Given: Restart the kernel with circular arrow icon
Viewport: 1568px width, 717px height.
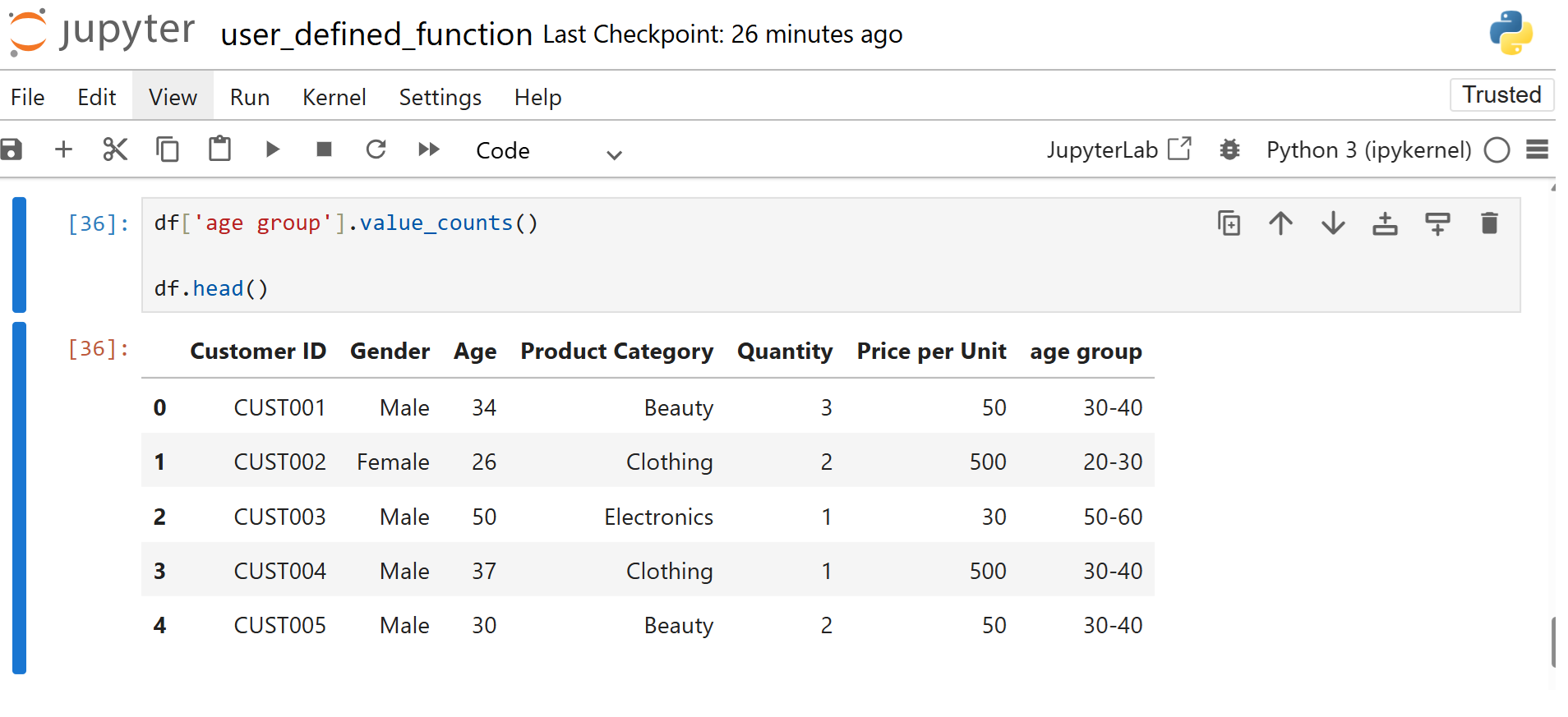Looking at the screenshot, I should click(x=376, y=149).
